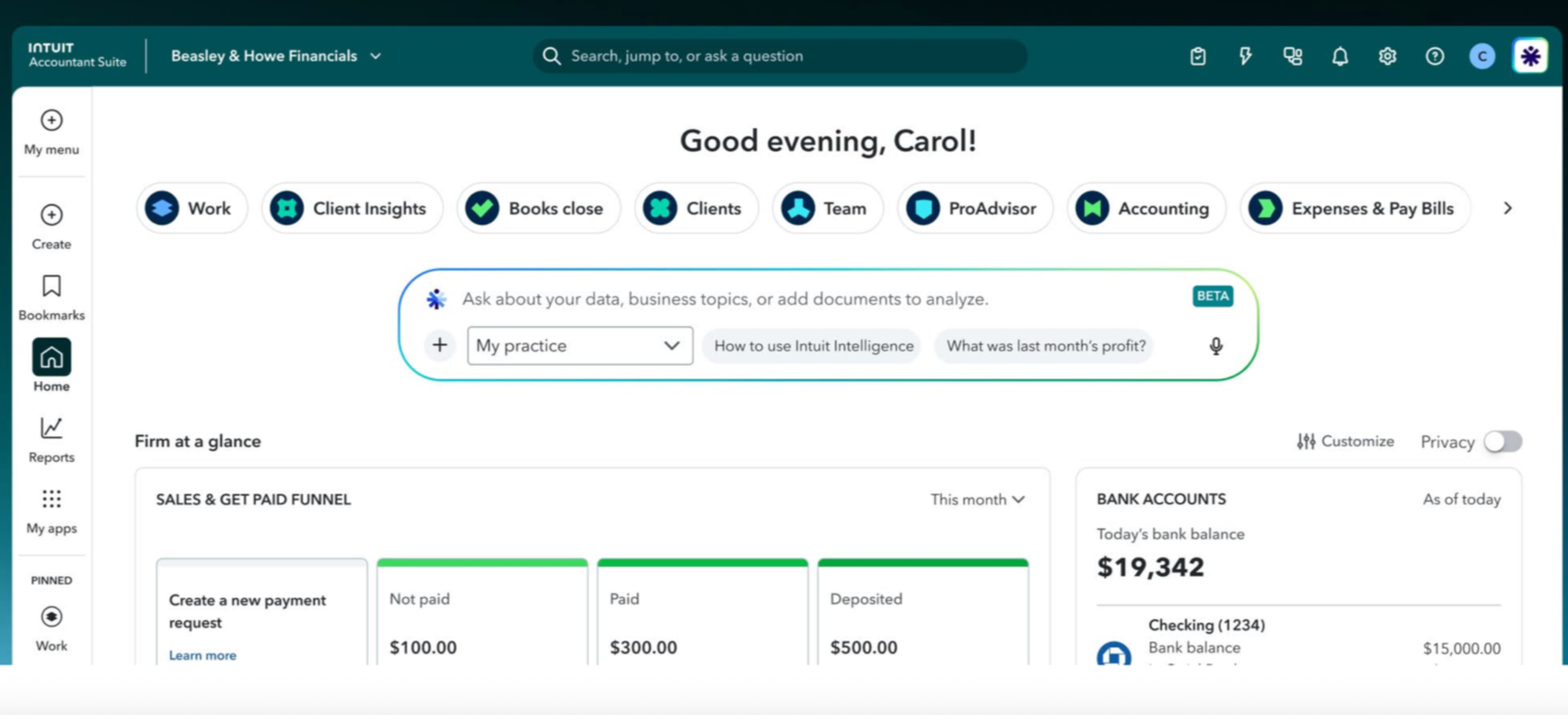Screen dimensions: 1568x715
Task: Open pinned Work item in sidebar
Action: coord(52,629)
